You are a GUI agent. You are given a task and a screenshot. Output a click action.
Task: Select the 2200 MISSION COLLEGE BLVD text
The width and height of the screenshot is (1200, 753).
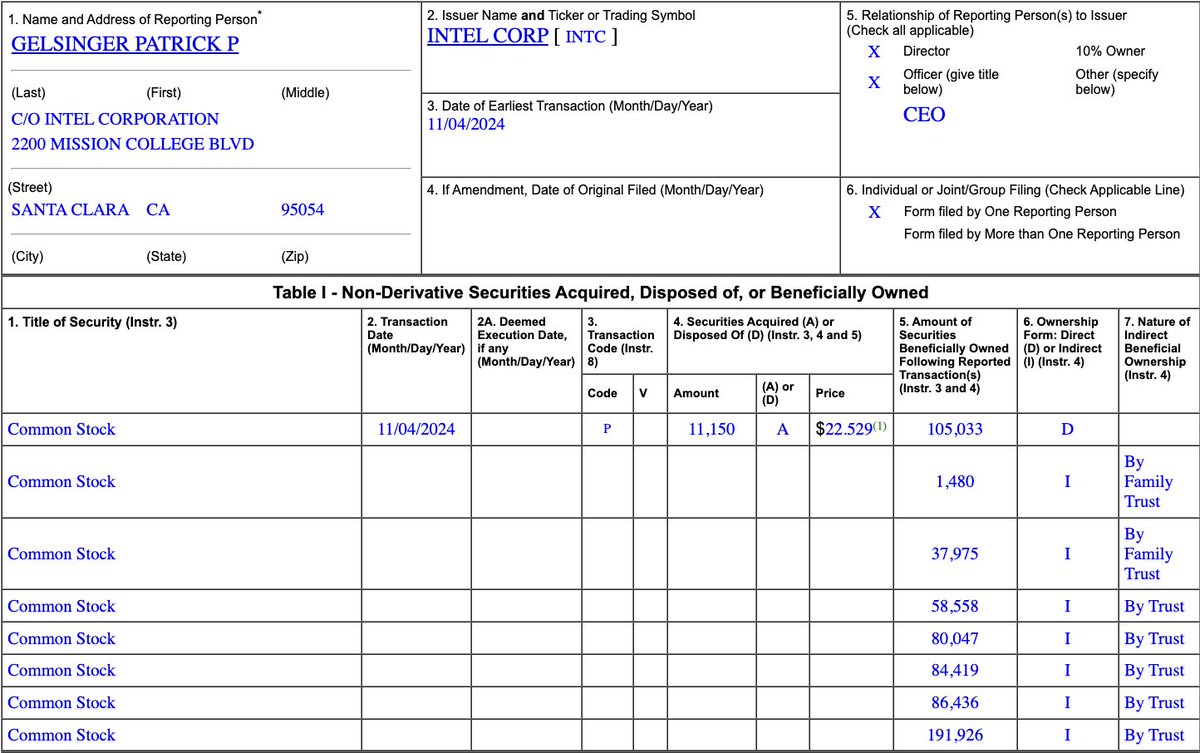tap(133, 144)
